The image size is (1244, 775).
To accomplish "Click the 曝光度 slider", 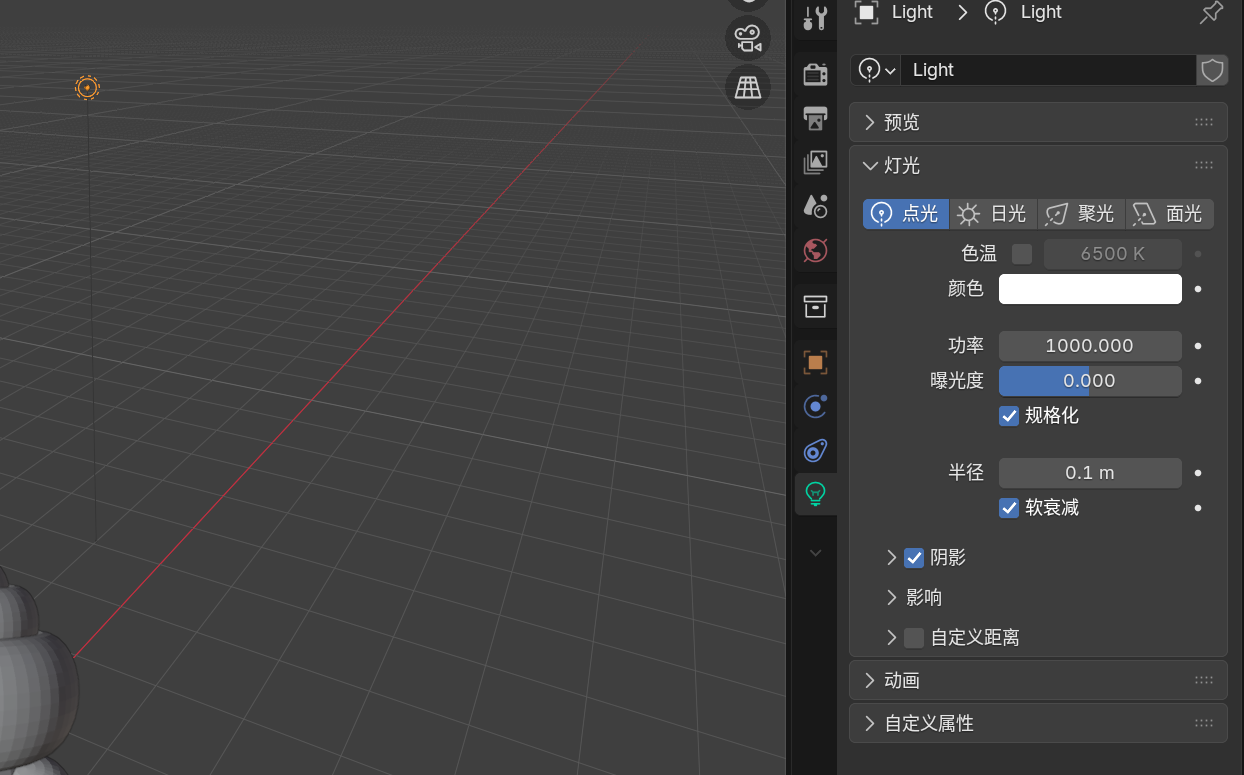I will pyautogui.click(x=1090, y=381).
